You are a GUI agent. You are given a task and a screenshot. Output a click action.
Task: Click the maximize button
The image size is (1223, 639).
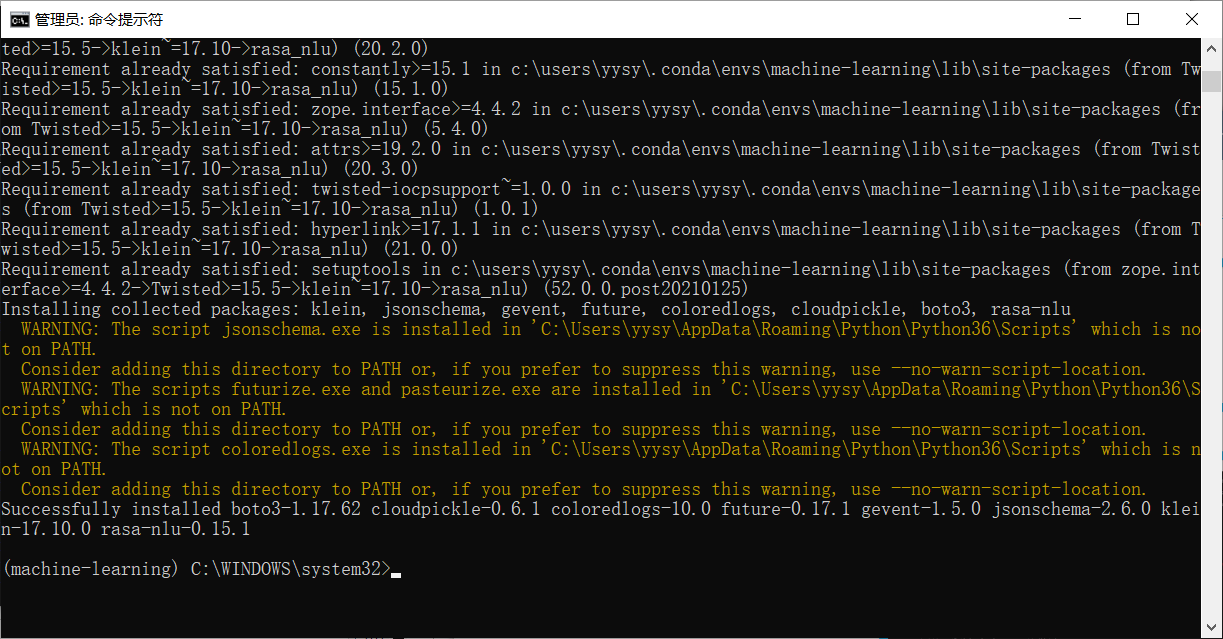point(1133,19)
